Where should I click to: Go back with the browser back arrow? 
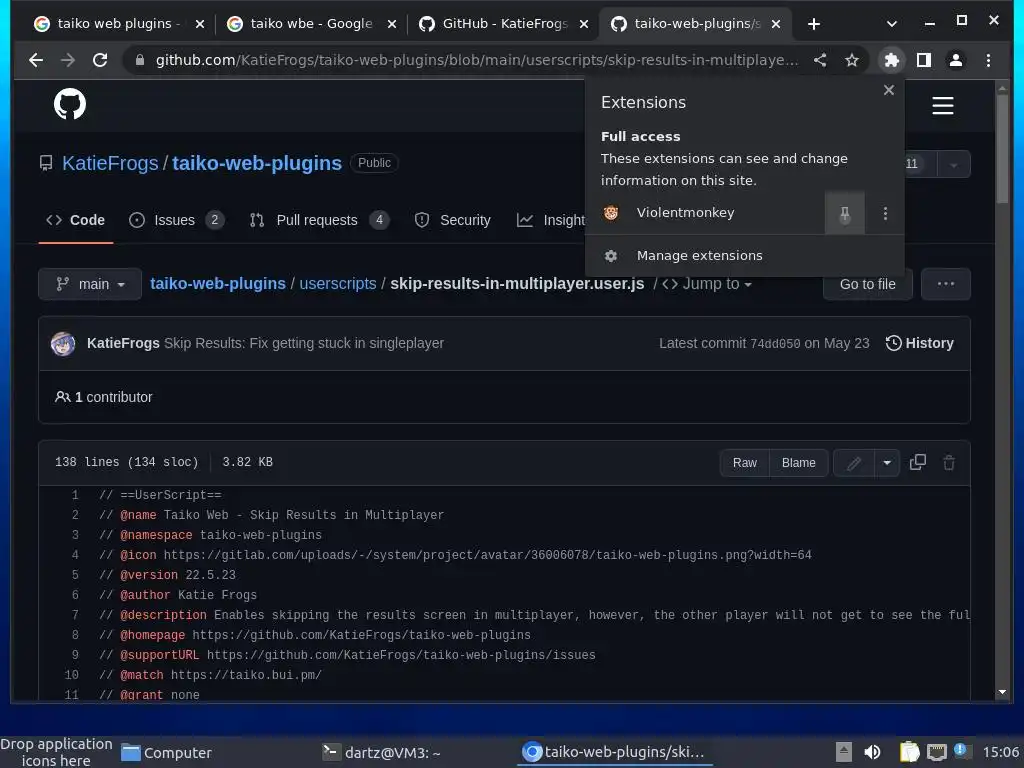[36, 60]
